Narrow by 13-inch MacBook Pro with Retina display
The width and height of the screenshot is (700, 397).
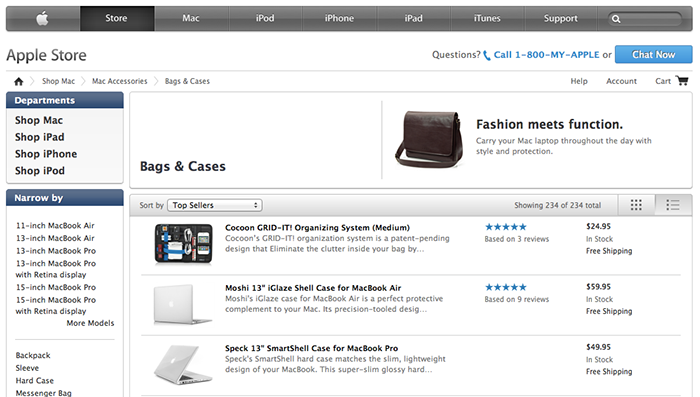56,269
